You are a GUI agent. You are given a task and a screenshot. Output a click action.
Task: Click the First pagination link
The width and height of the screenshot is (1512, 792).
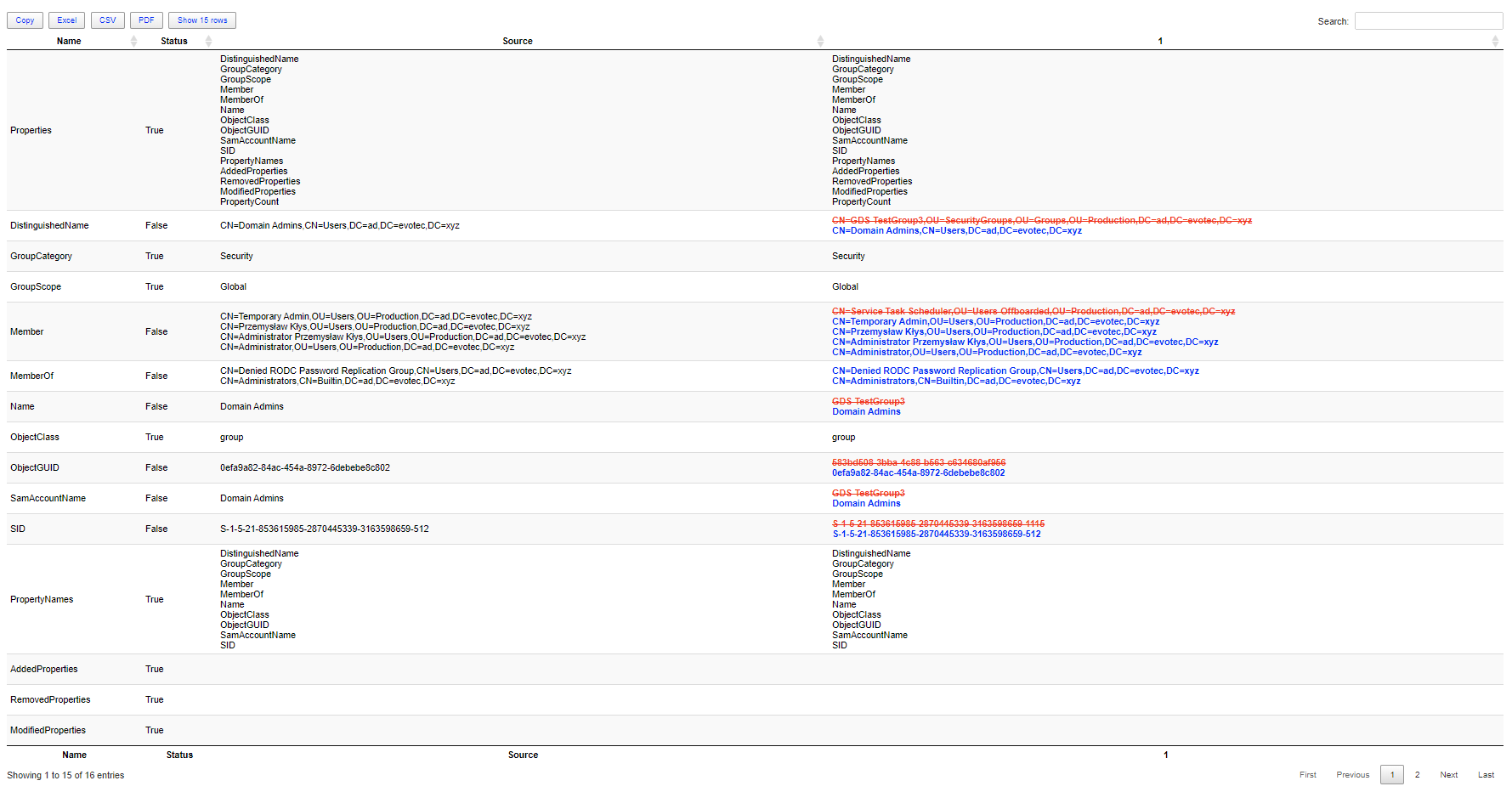pos(1307,775)
